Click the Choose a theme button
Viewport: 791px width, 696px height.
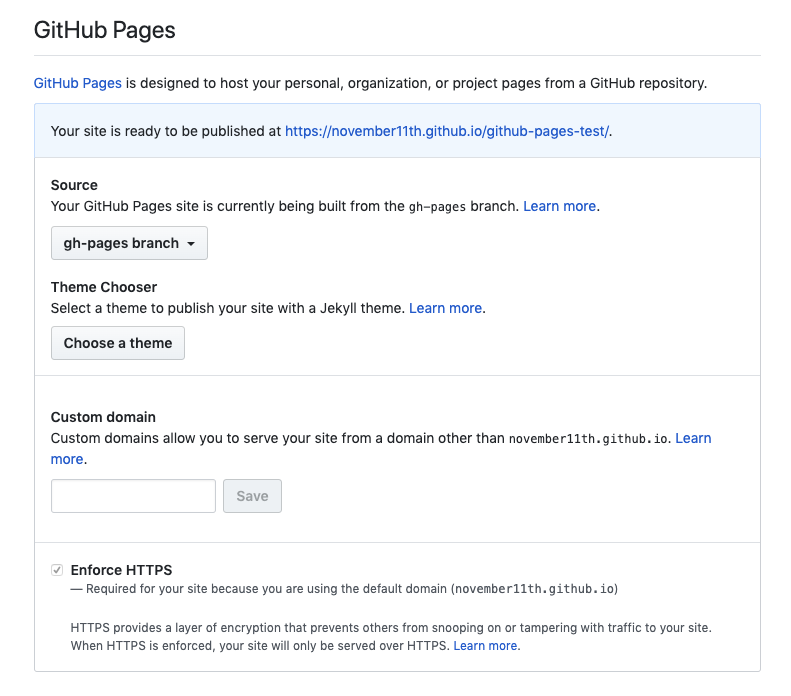click(x=118, y=343)
